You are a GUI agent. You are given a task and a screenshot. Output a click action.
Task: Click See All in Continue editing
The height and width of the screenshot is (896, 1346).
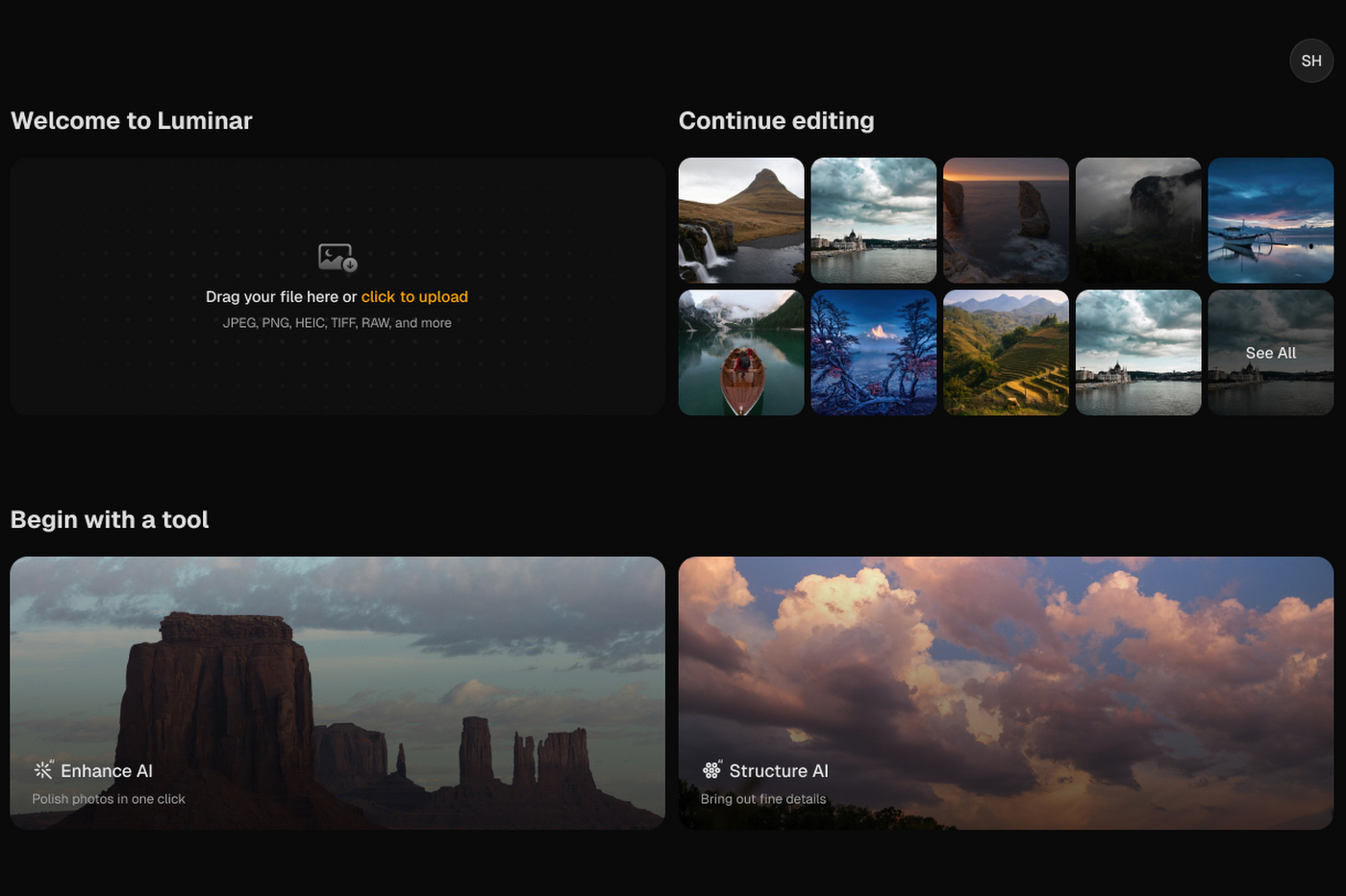(1271, 353)
